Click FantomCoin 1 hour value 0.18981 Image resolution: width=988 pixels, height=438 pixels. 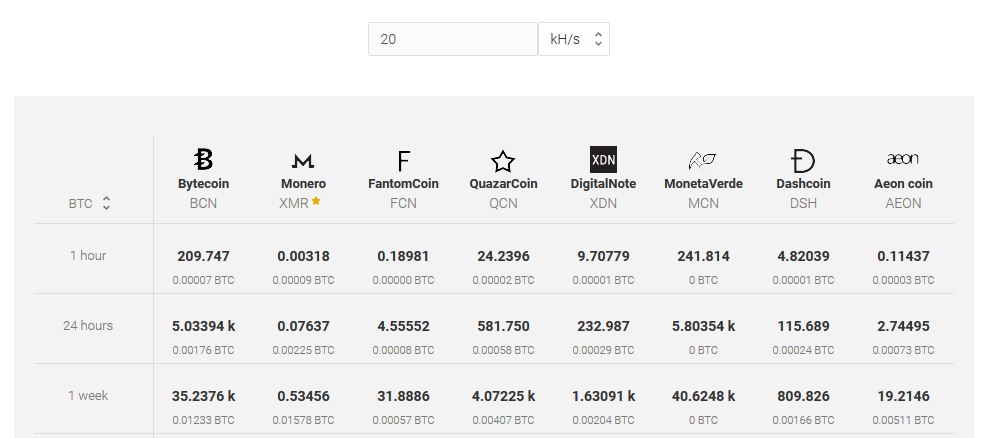pos(403,256)
